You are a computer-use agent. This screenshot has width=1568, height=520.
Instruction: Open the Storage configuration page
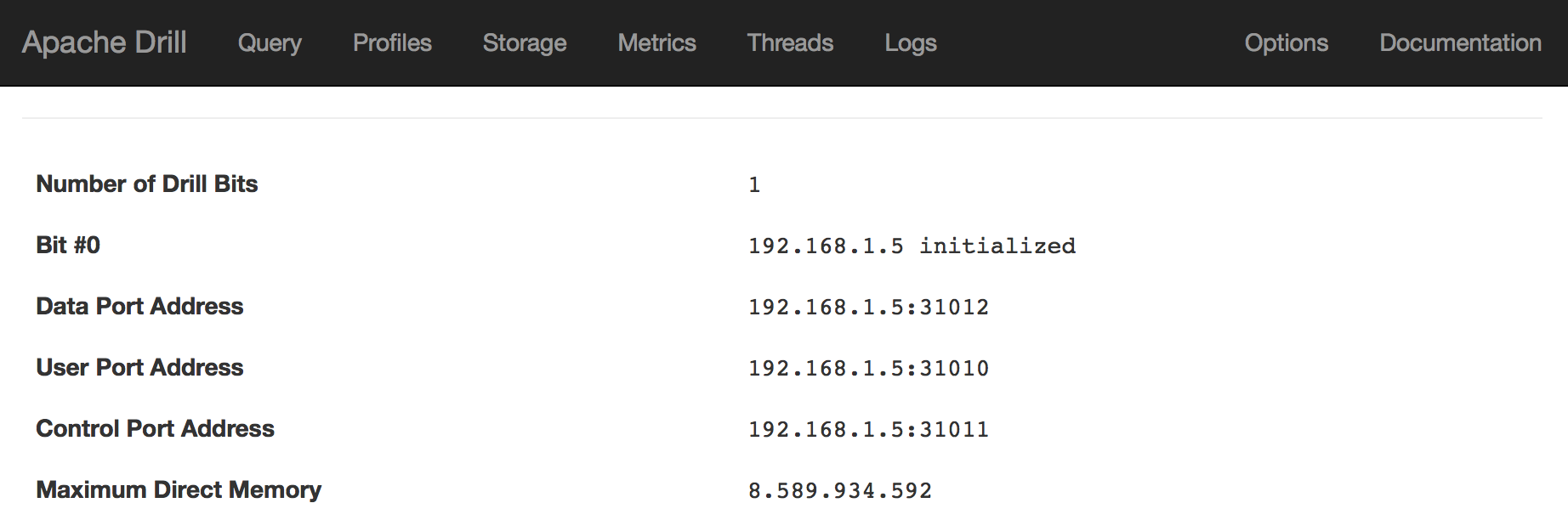click(525, 43)
